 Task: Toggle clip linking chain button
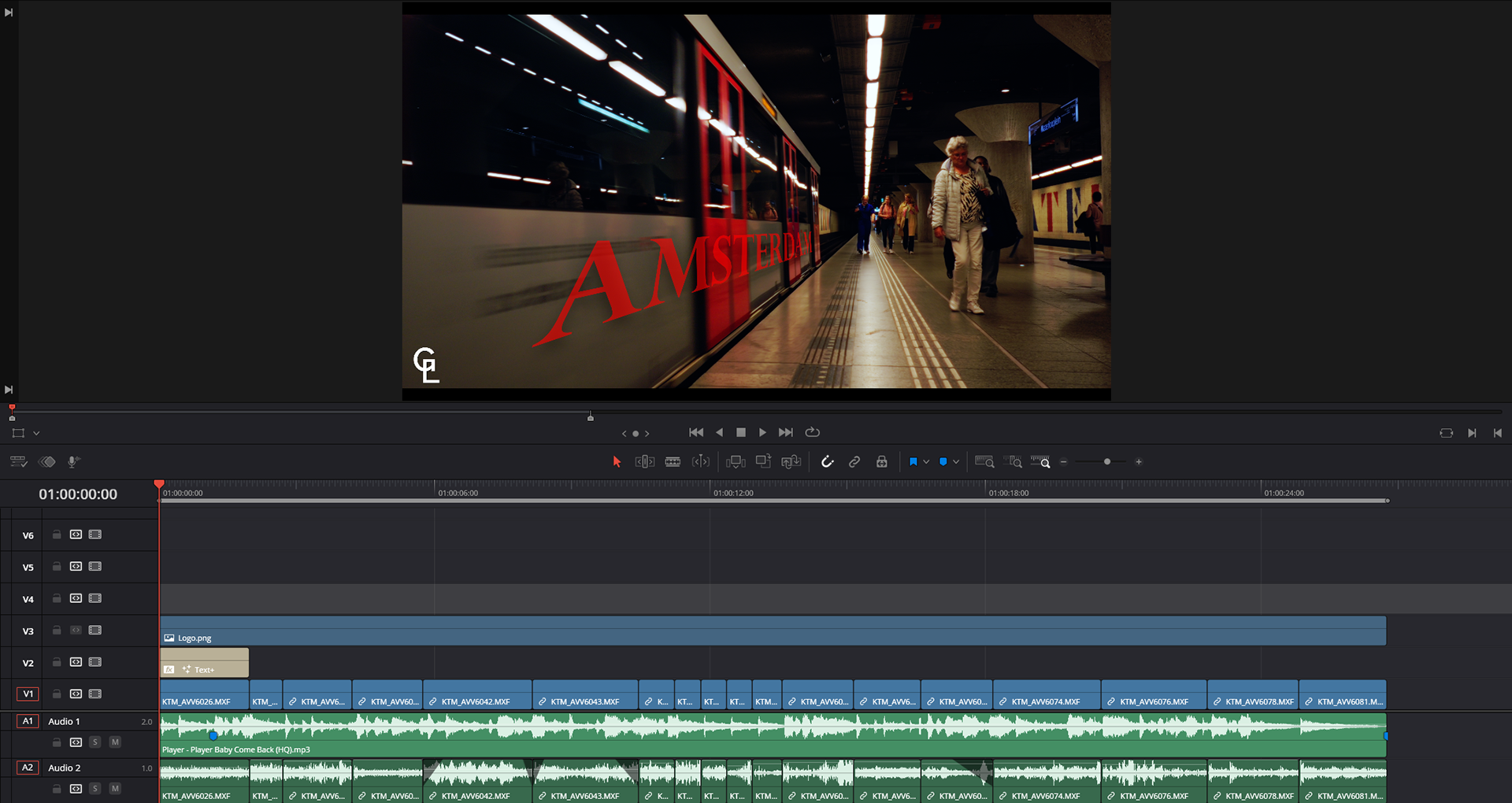tap(854, 462)
